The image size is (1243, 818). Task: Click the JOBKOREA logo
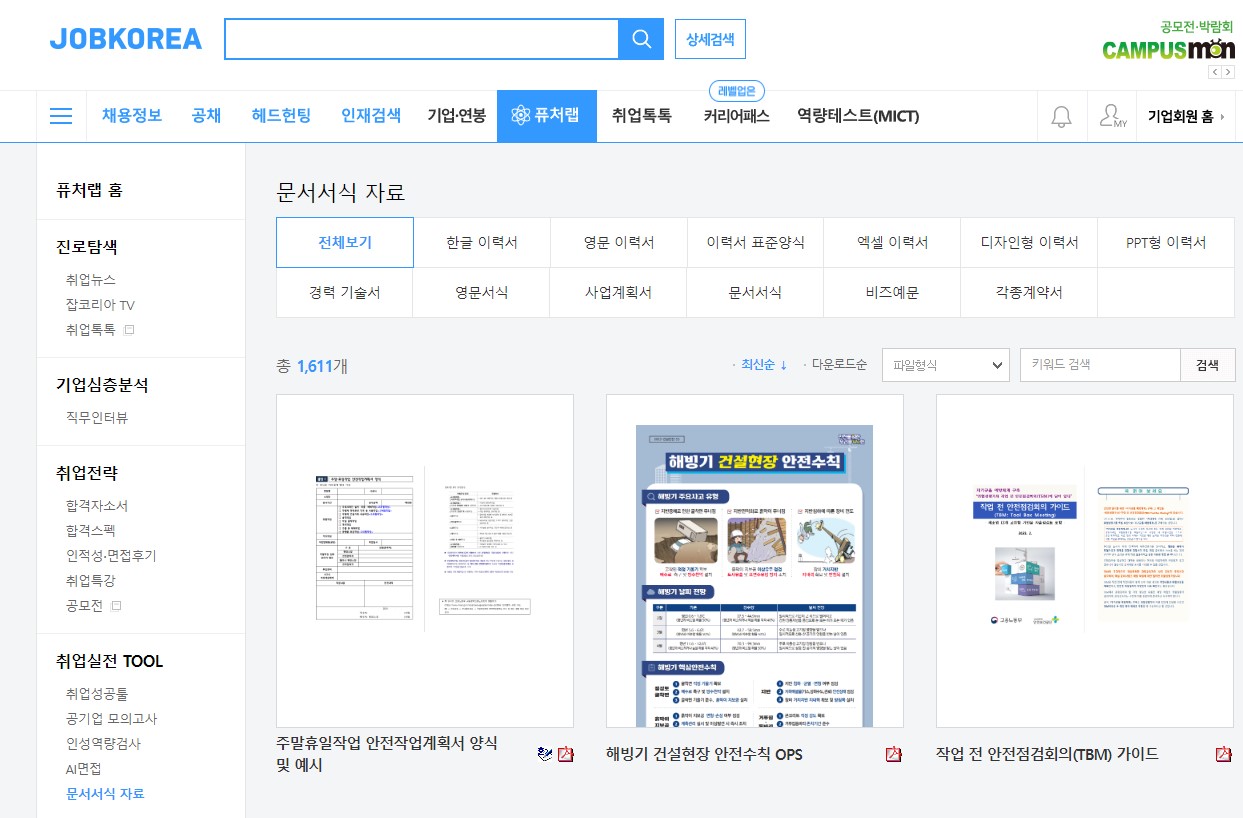tap(125, 38)
